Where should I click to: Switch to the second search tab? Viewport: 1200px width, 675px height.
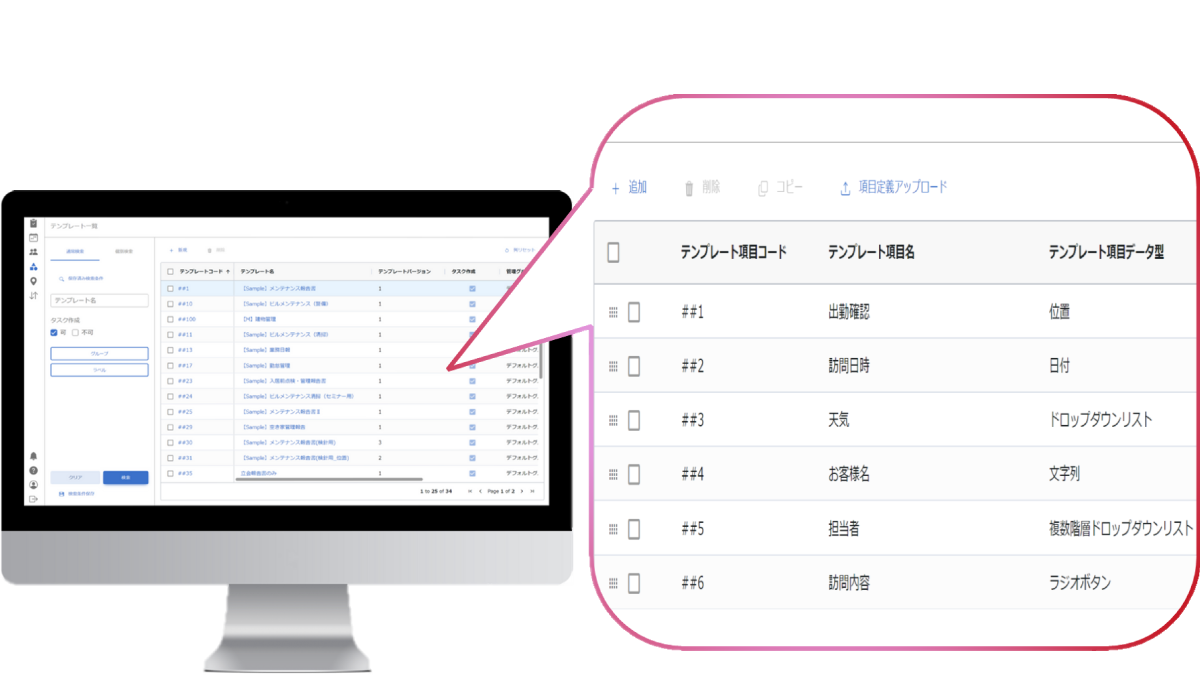click(124, 250)
